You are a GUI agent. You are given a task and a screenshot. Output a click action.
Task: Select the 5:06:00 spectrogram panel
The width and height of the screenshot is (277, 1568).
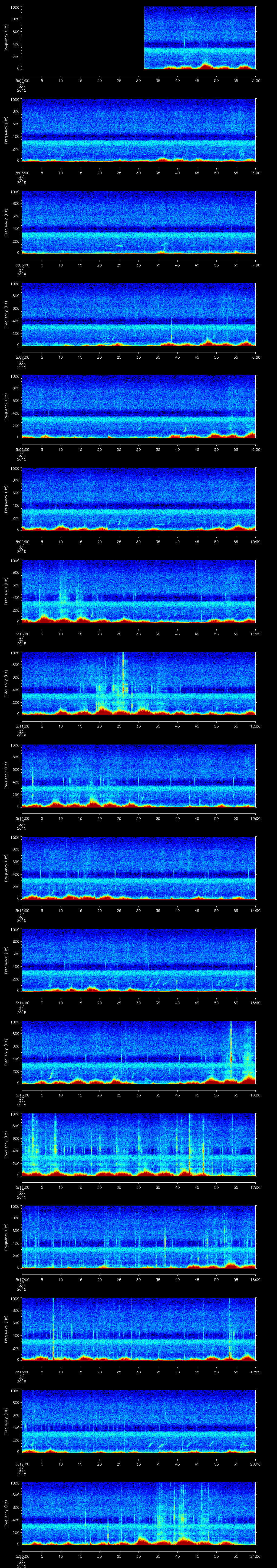139,222
